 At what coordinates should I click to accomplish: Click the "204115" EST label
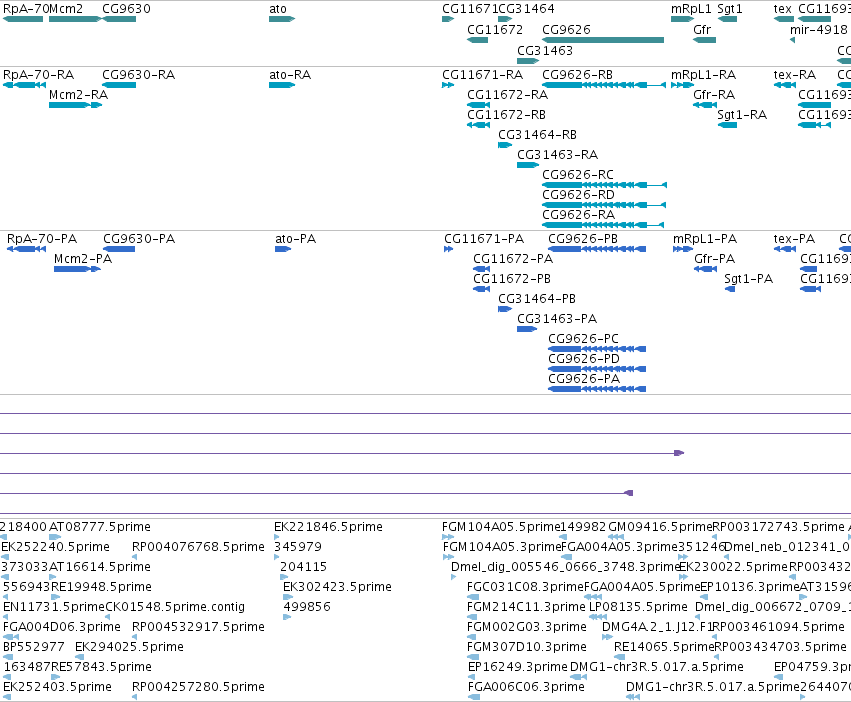point(303,566)
